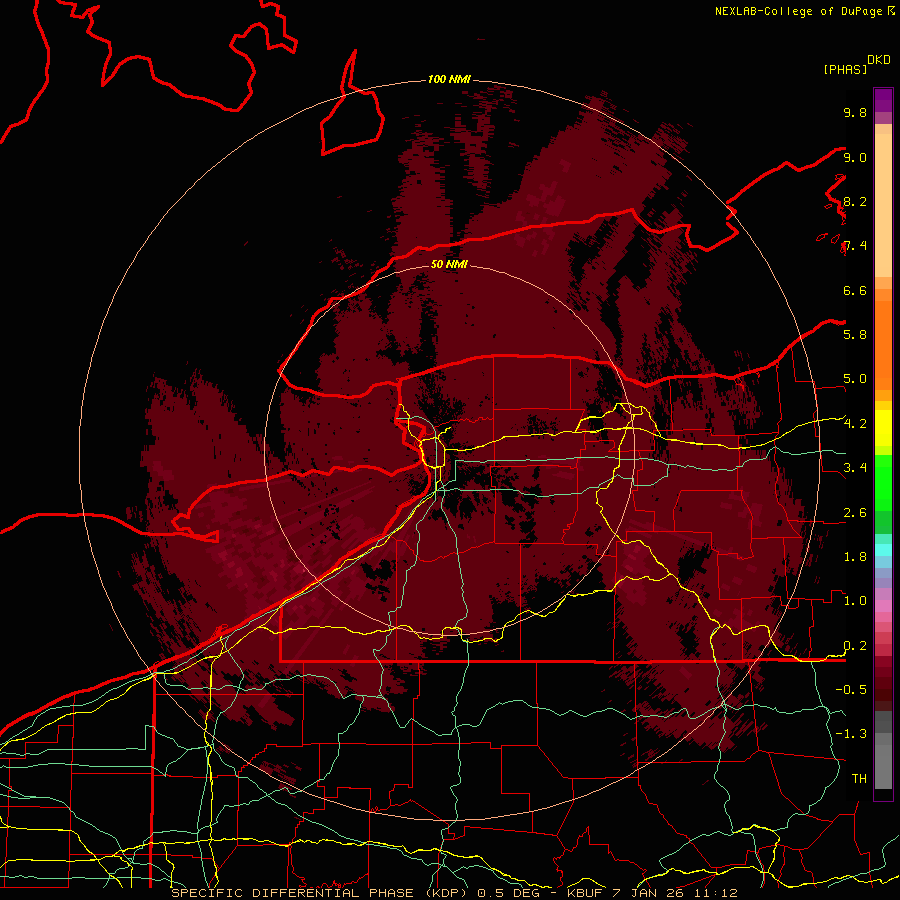This screenshot has height=900, width=900.
Task: Click the DKD label above color scale
Action: coord(879,60)
